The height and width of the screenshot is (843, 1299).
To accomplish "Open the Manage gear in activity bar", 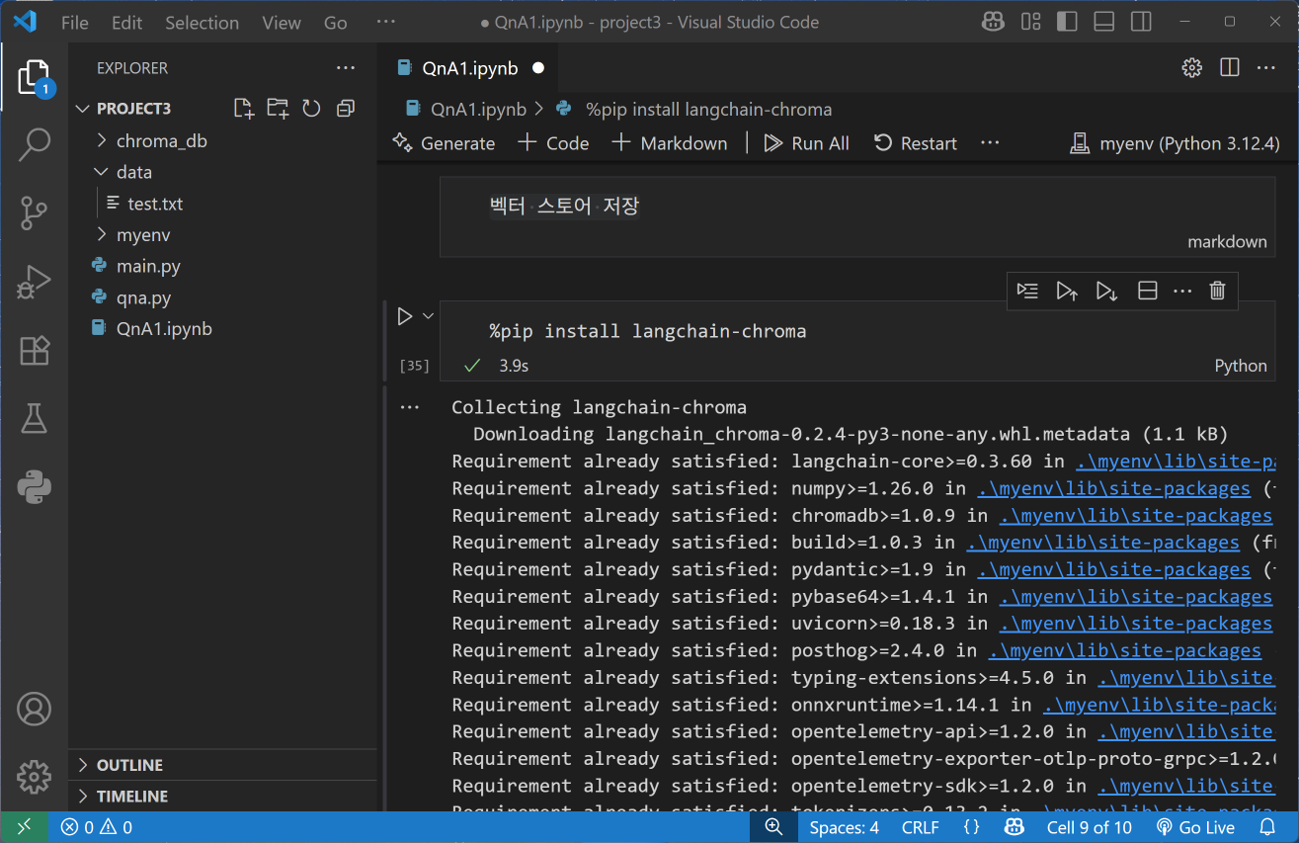I will (x=34, y=776).
